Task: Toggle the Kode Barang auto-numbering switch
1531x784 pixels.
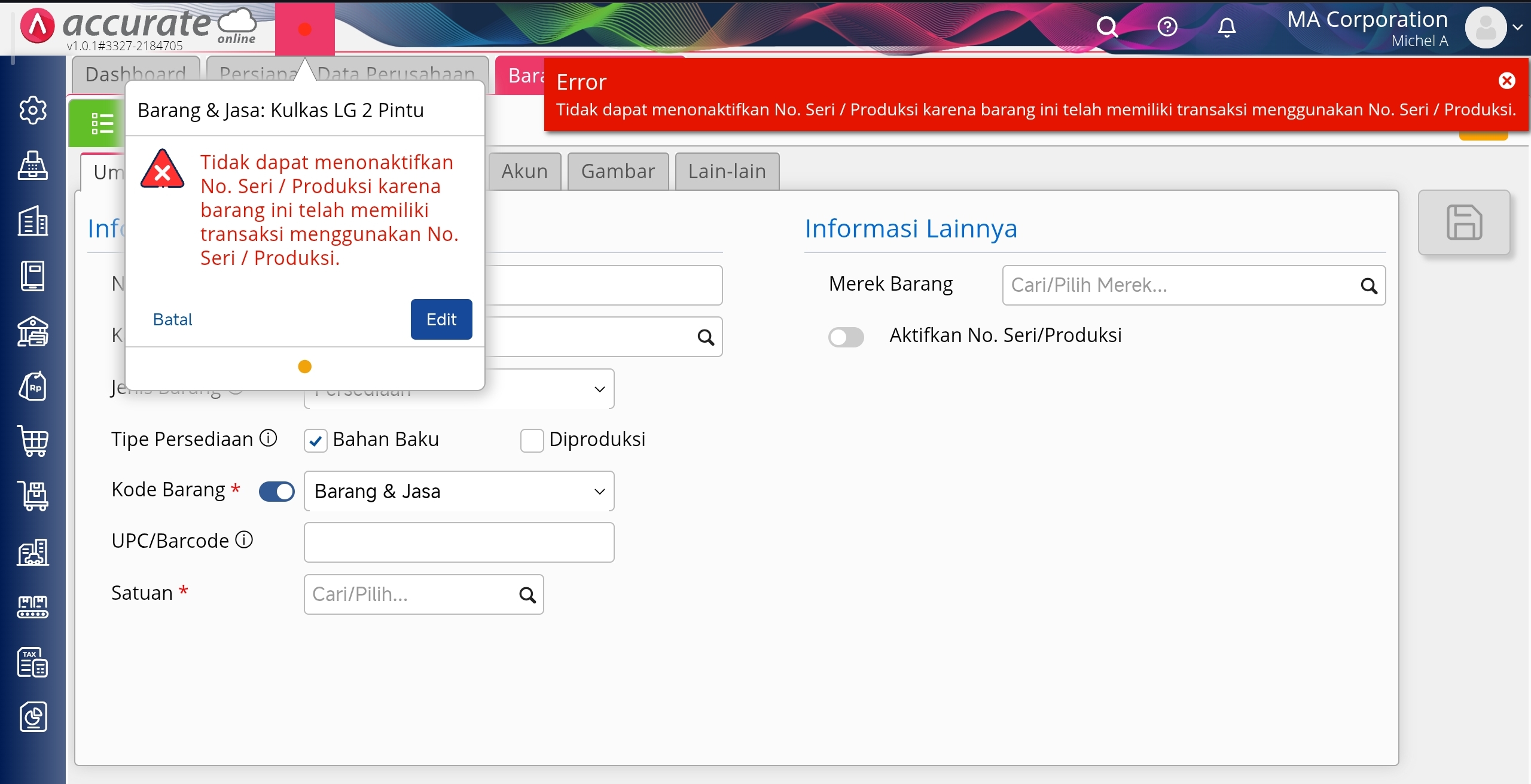Action: click(276, 492)
